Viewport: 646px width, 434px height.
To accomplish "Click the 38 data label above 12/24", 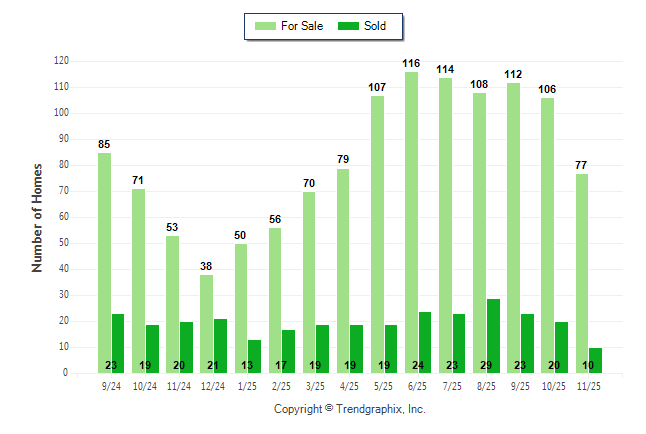I will (207, 267).
